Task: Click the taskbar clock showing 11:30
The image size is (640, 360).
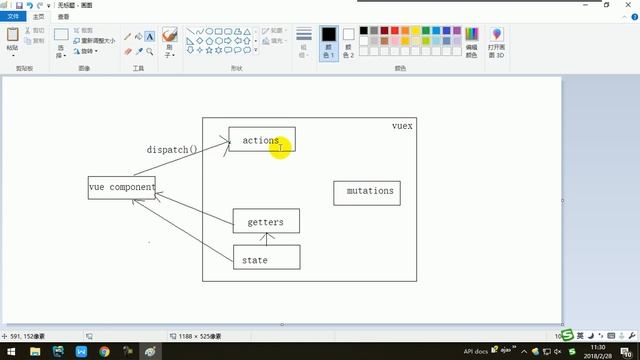Action: click(598, 351)
